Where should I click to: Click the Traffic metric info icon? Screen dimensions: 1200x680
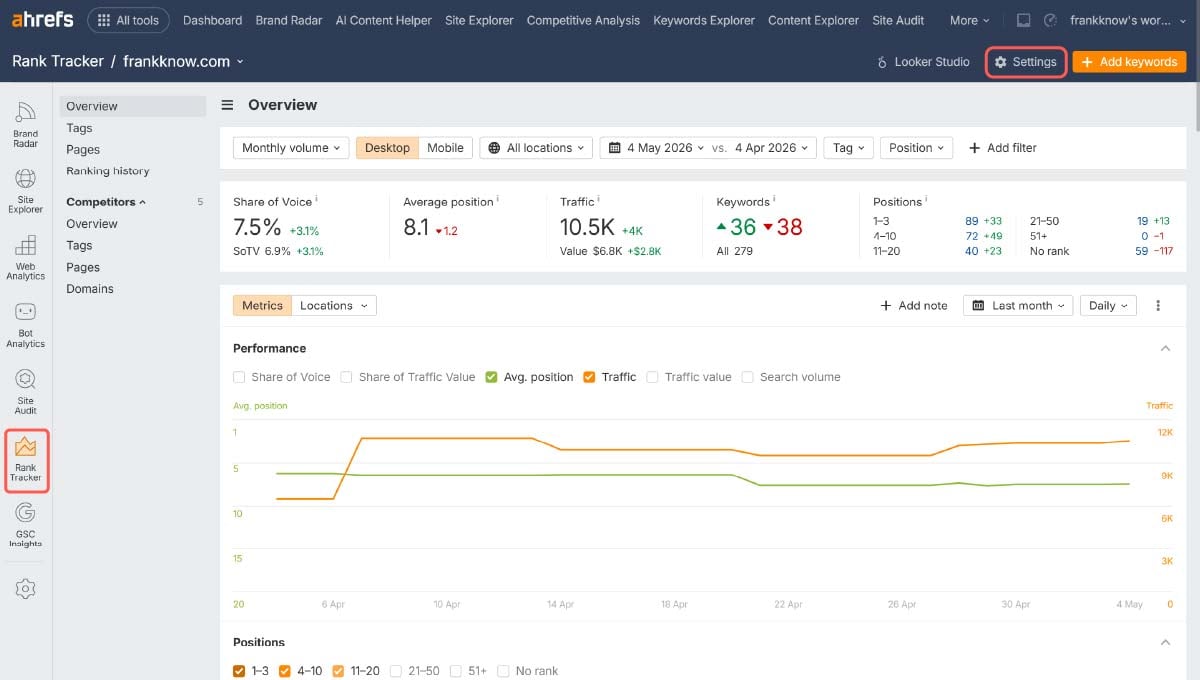tap(598, 199)
